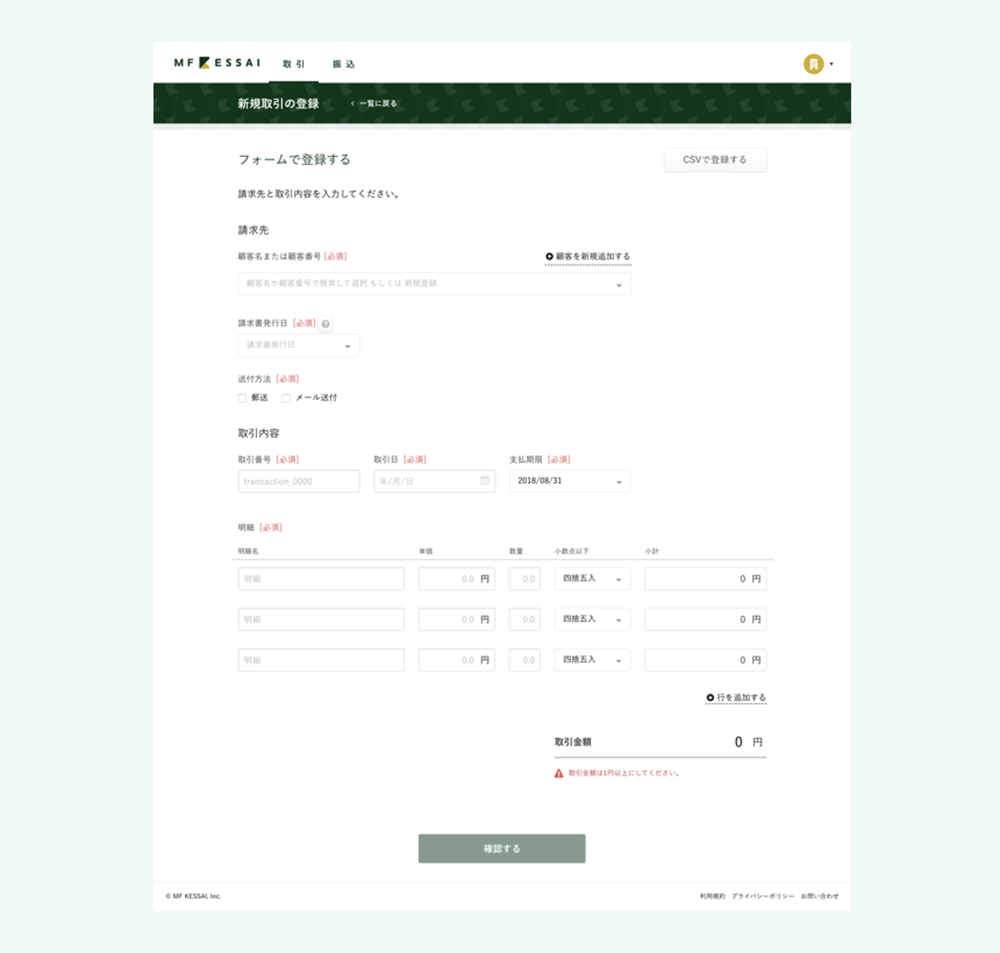This screenshot has width=1000, height=953.
Task: Go back via 一覧に戻る link
Action: tap(374, 103)
